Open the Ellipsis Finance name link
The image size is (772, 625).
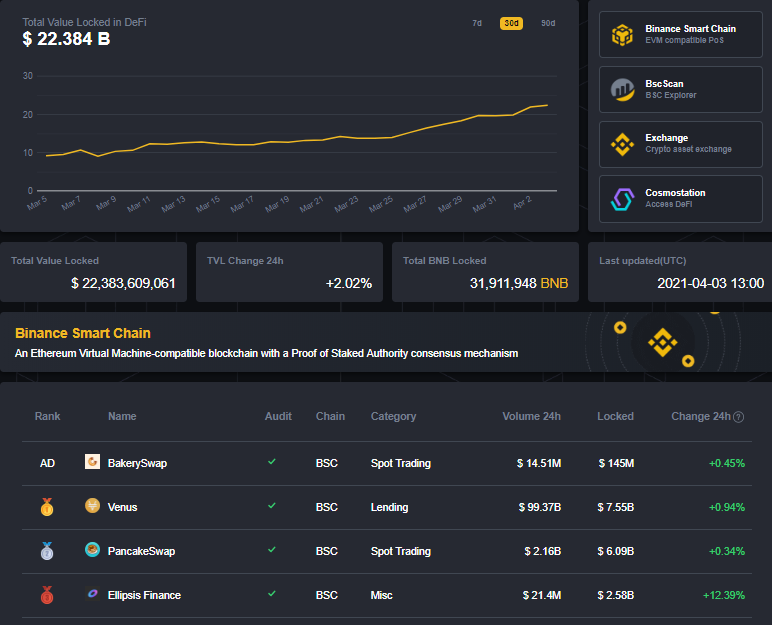pyautogui.click(x=144, y=595)
